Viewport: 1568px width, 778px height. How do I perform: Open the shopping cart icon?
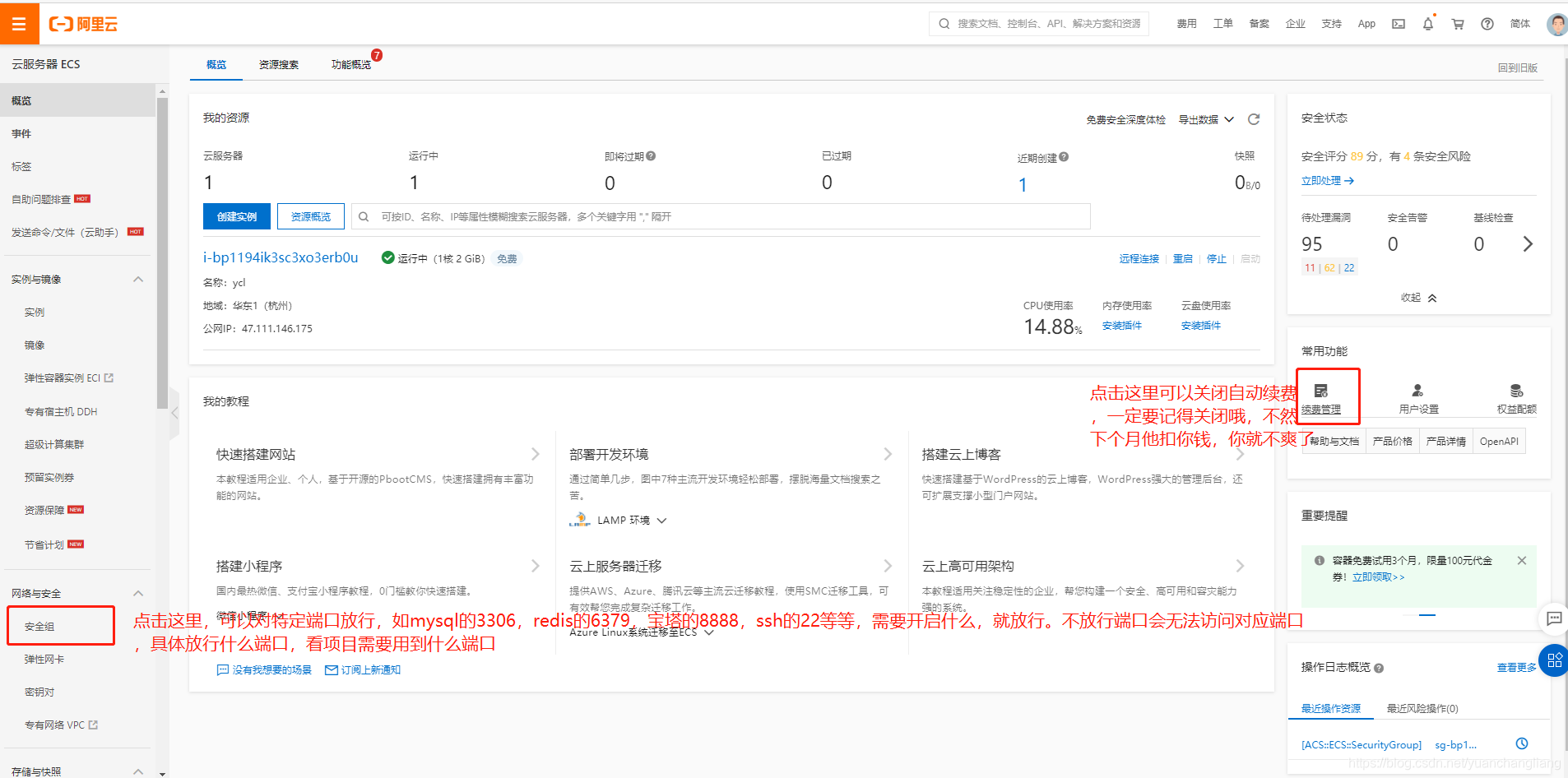point(1457,24)
